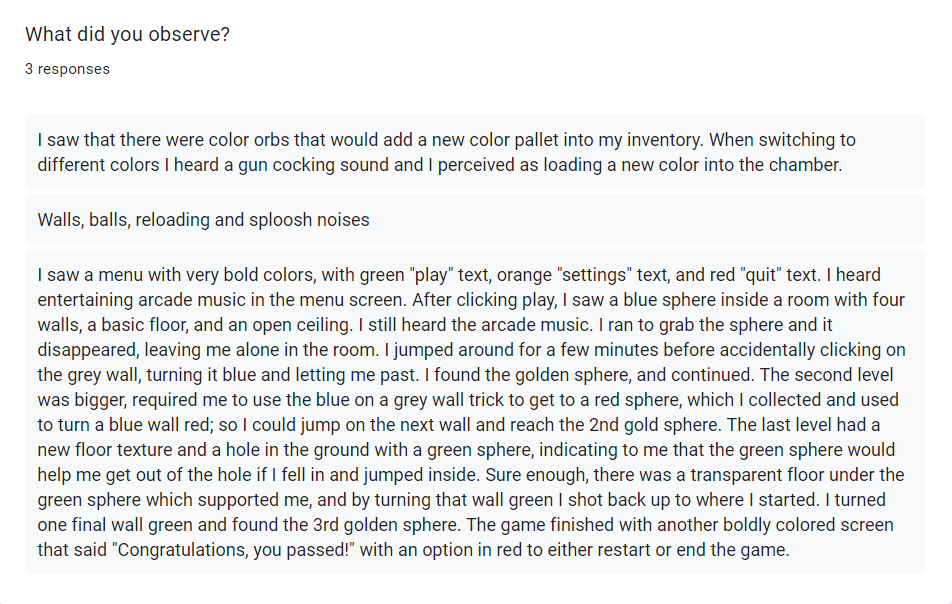Select the first response about color orbs

pyautogui.click(x=475, y=152)
